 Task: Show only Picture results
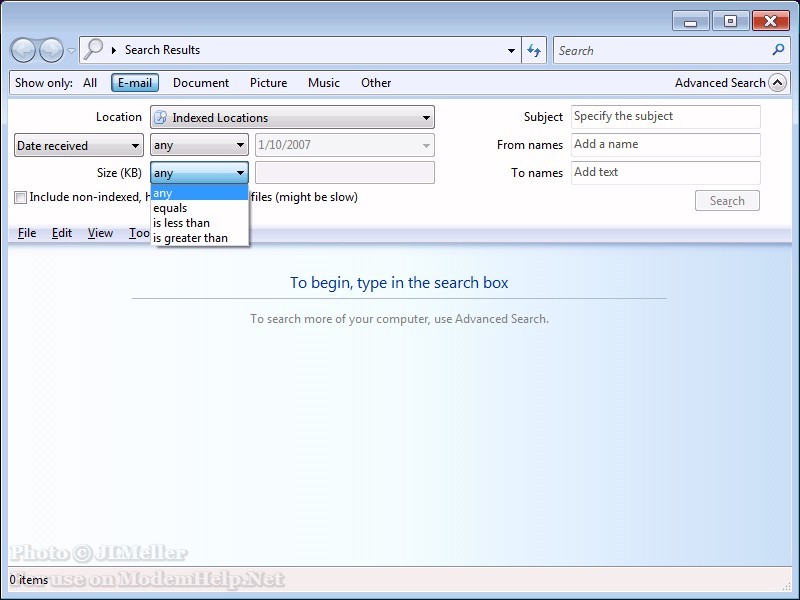[x=268, y=83]
